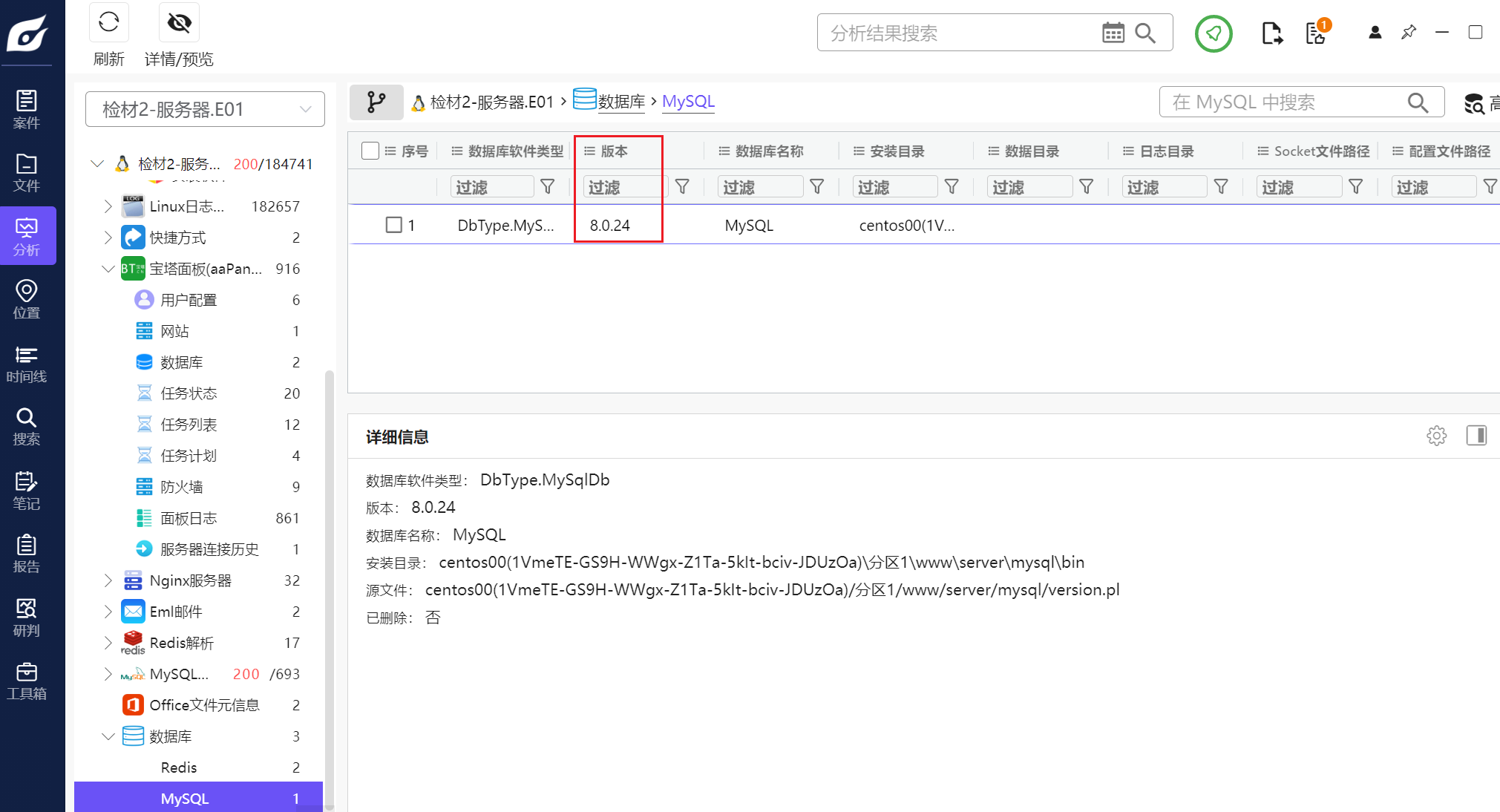This screenshot has width=1500, height=812.
Task: Click the MySQL breadcrumb link
Action: (x=688, y=102)
